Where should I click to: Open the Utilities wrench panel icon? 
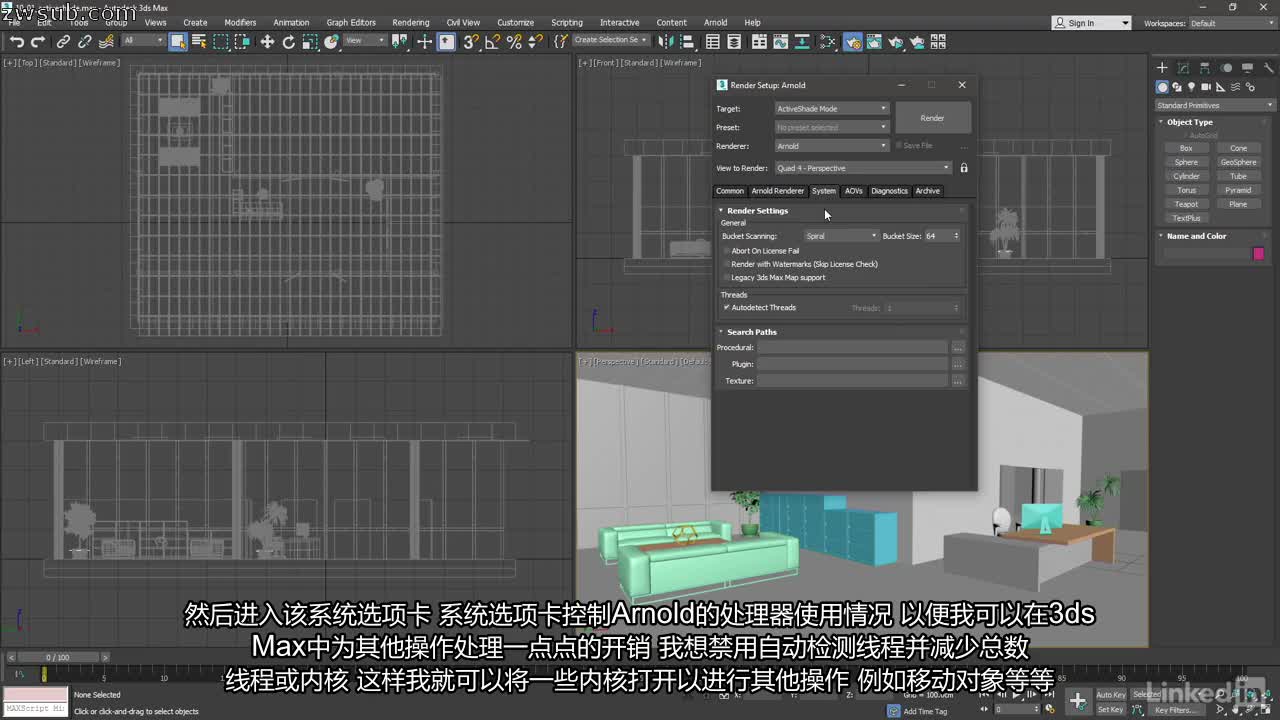[1267, 68]
